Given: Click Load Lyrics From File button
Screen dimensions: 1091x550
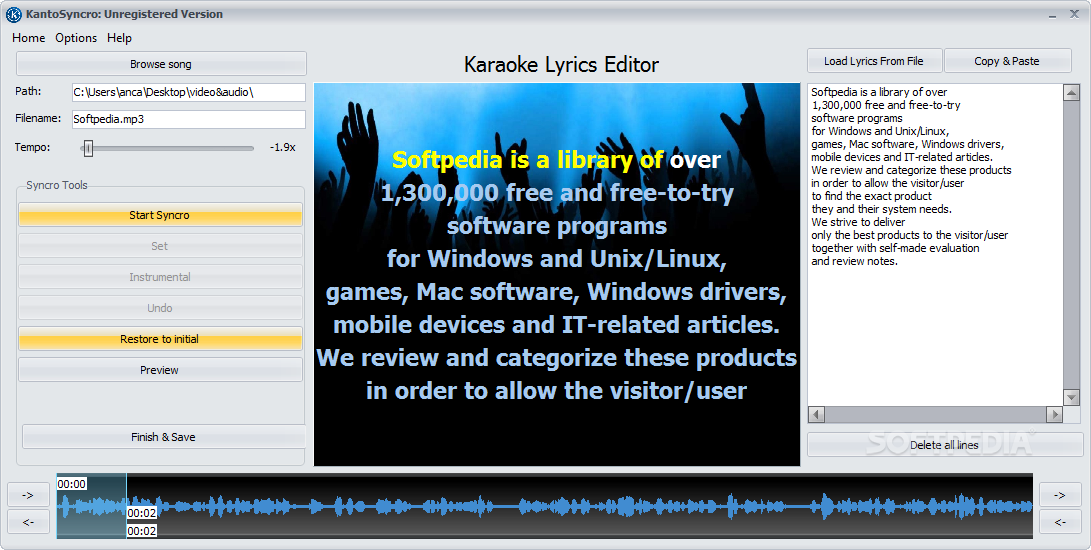Looking at the screenshot, I should click(874, 61).
